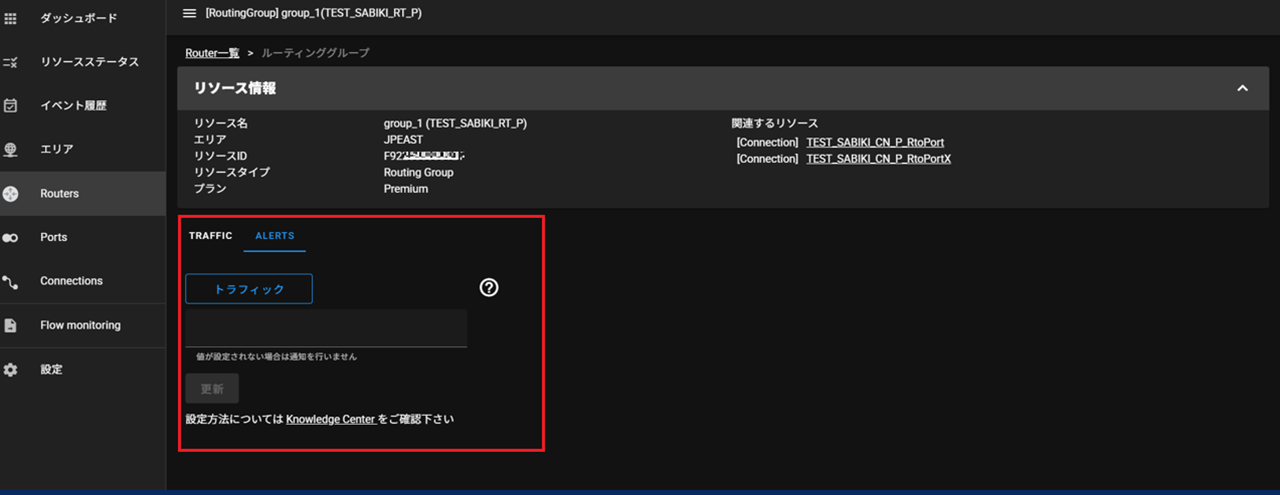This screenshot has width=1280, height=495.
Task: Toggle the hamburger navigation menu
Action: tap(189, 13)
